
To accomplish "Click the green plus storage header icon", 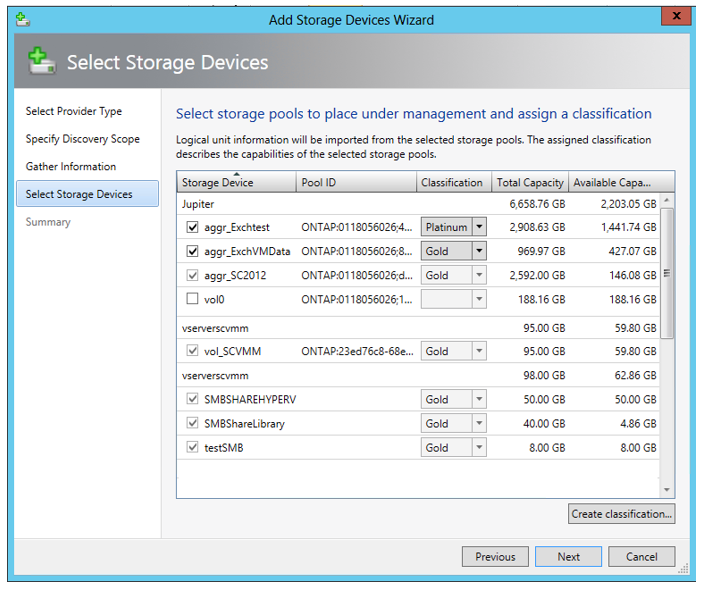I will [41, 63].
